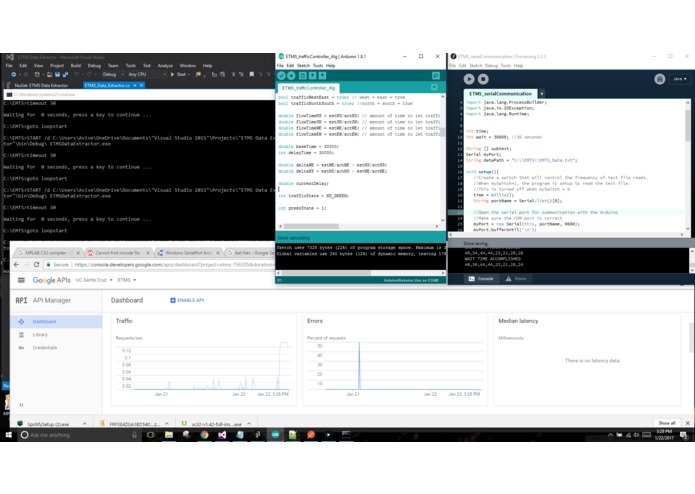Run the sketch in Processing
The height and width of the screenshot is (494, 695).
(x=469, y=79)
